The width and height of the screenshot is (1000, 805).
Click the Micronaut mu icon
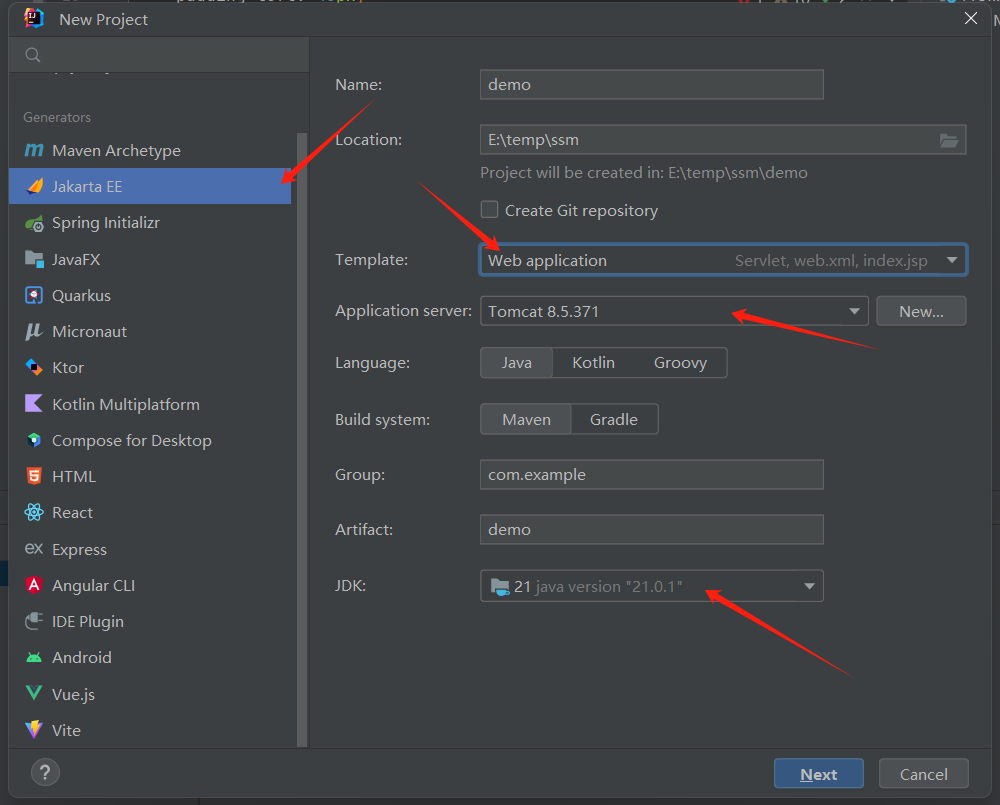(x=34, y=332)
